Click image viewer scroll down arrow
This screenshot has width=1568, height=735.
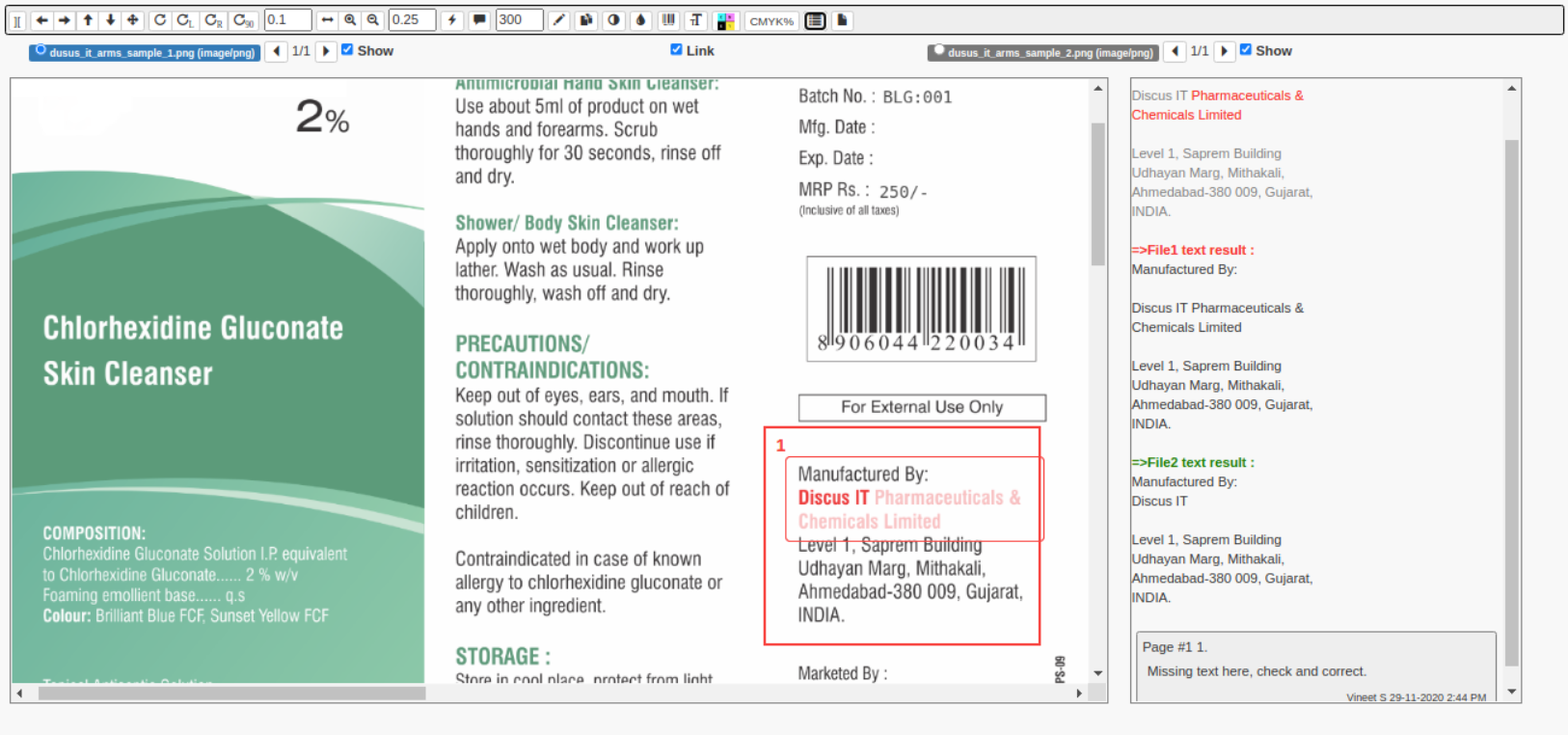(1098, 673)
